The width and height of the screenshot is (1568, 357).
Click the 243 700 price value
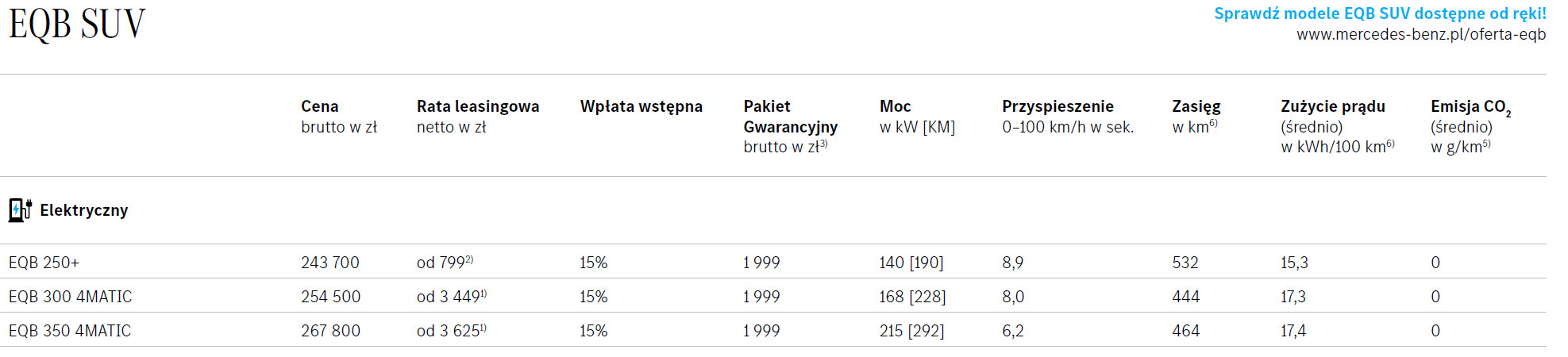pyautogui.click(x=329, y=263)
